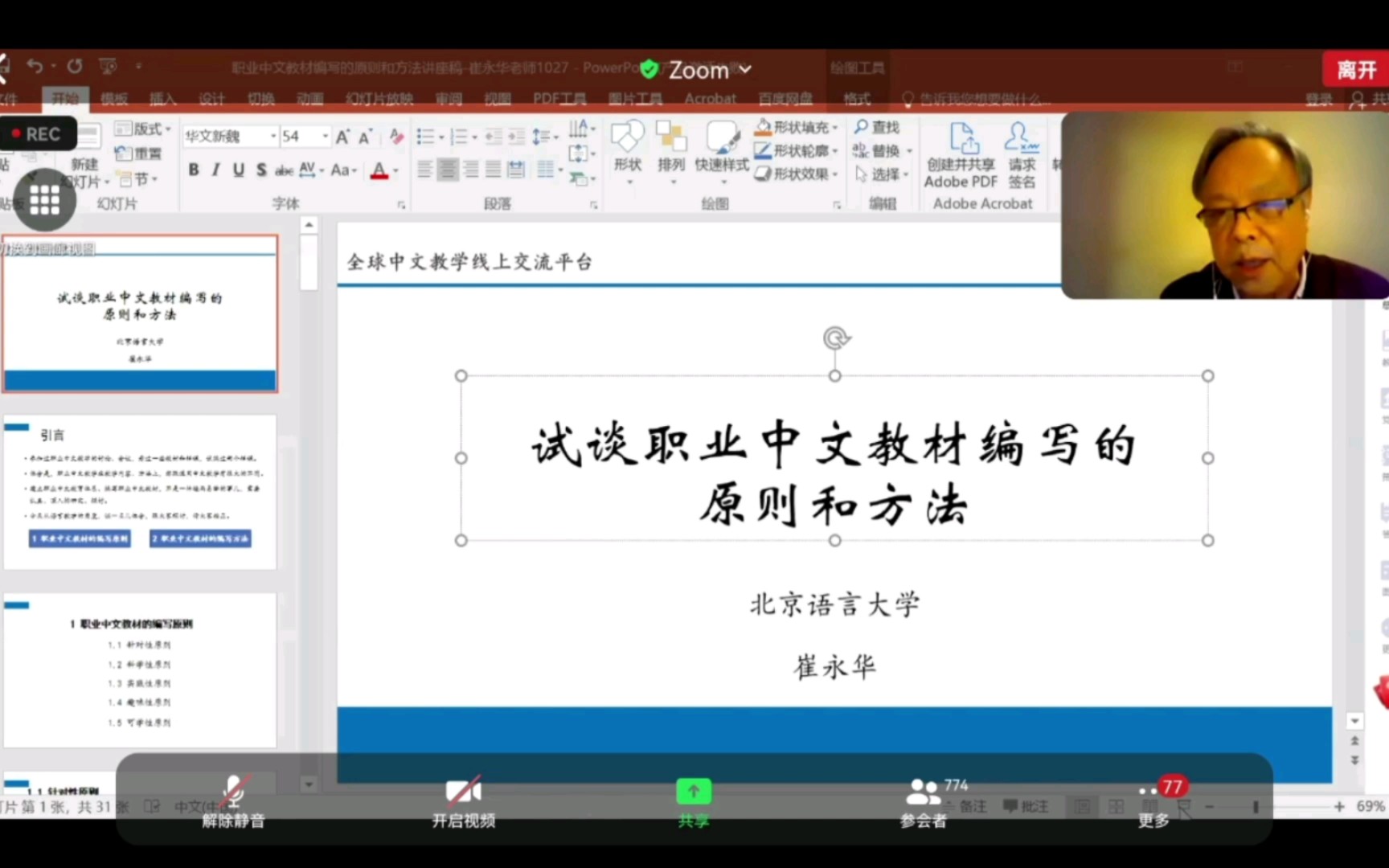Tap the REC recording indicator
Screen dimensions: 1389x868
tap(38, 134)
